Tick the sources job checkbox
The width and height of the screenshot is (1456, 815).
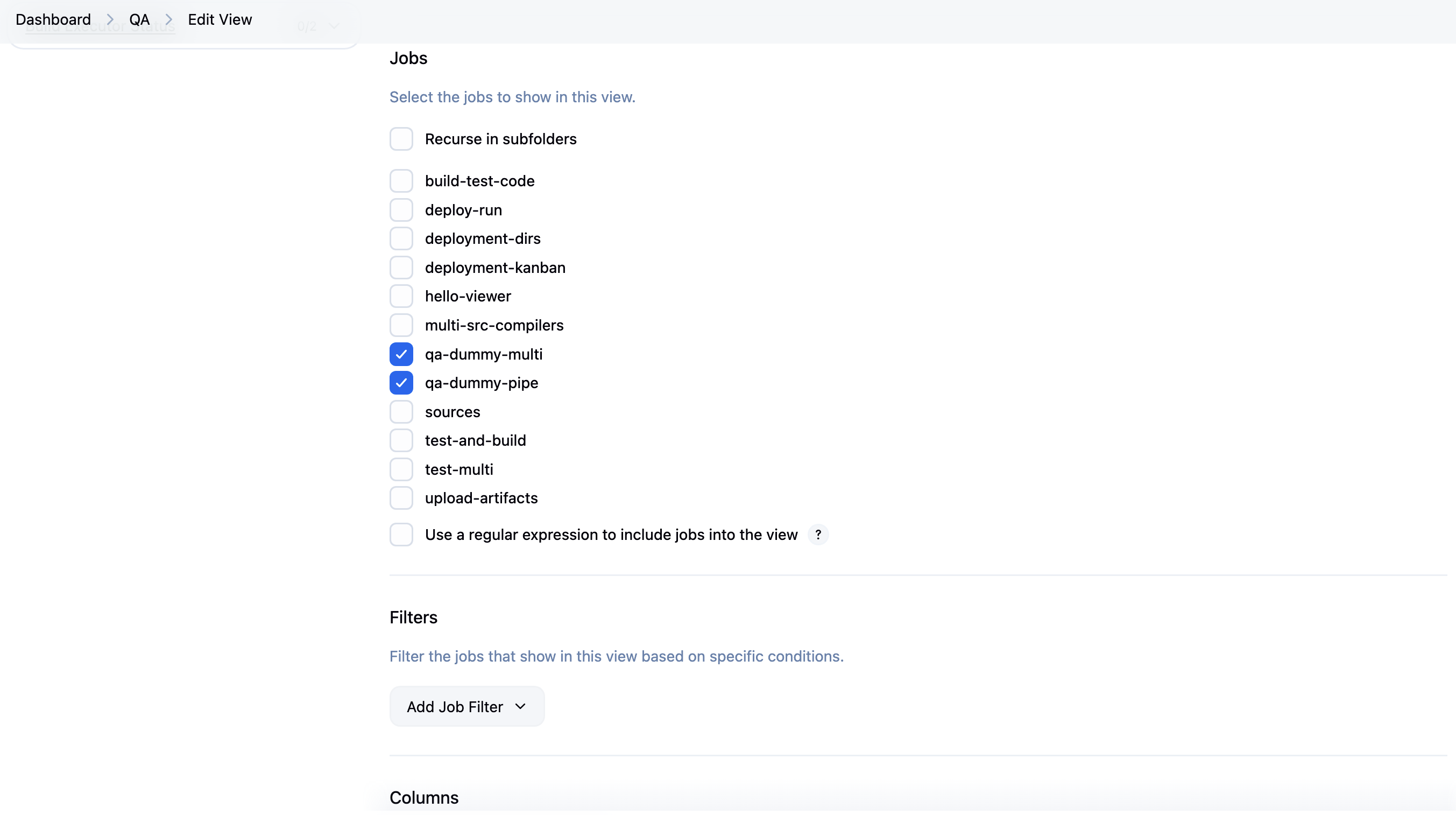pos(401,412)
